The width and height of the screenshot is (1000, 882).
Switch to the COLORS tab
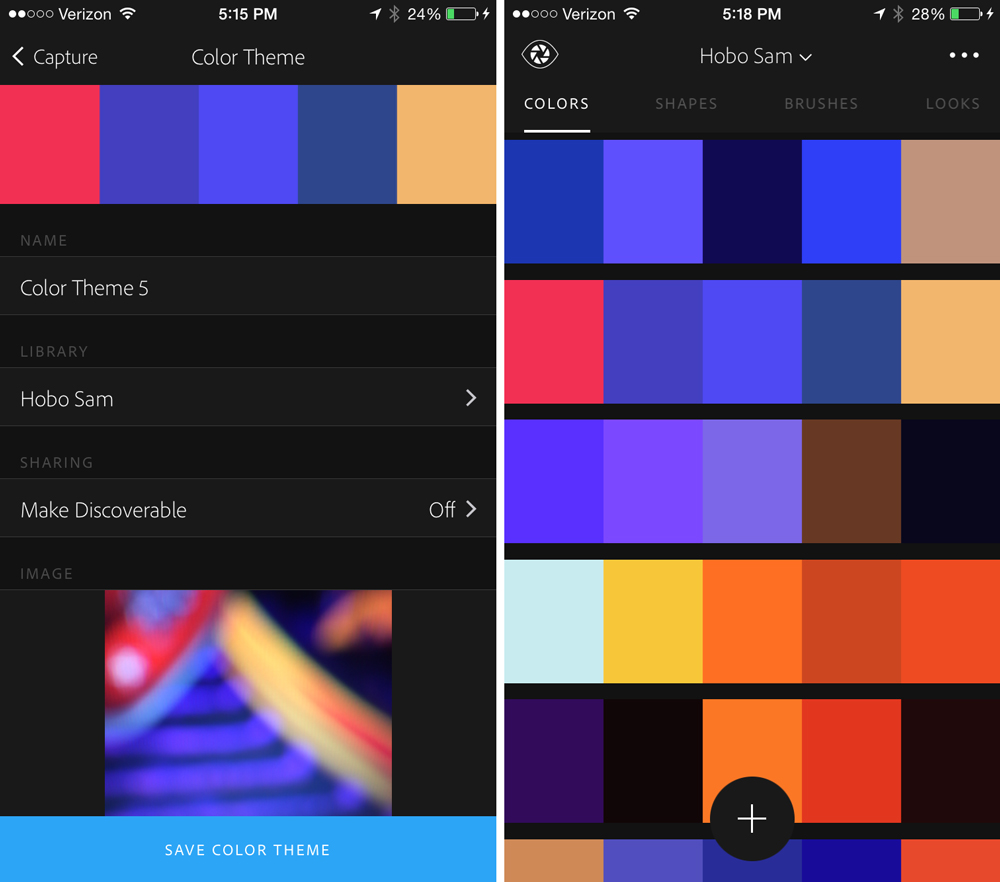[556, 104]
